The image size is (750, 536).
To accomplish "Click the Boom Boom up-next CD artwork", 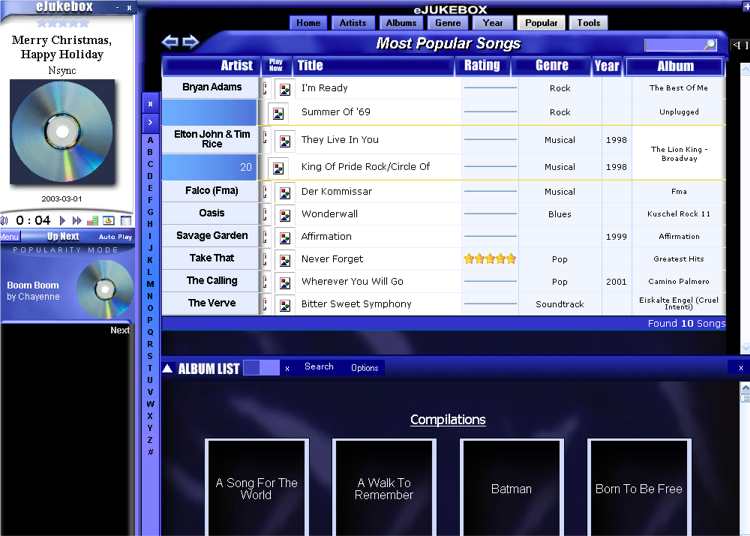I will (x=105, y=289).
